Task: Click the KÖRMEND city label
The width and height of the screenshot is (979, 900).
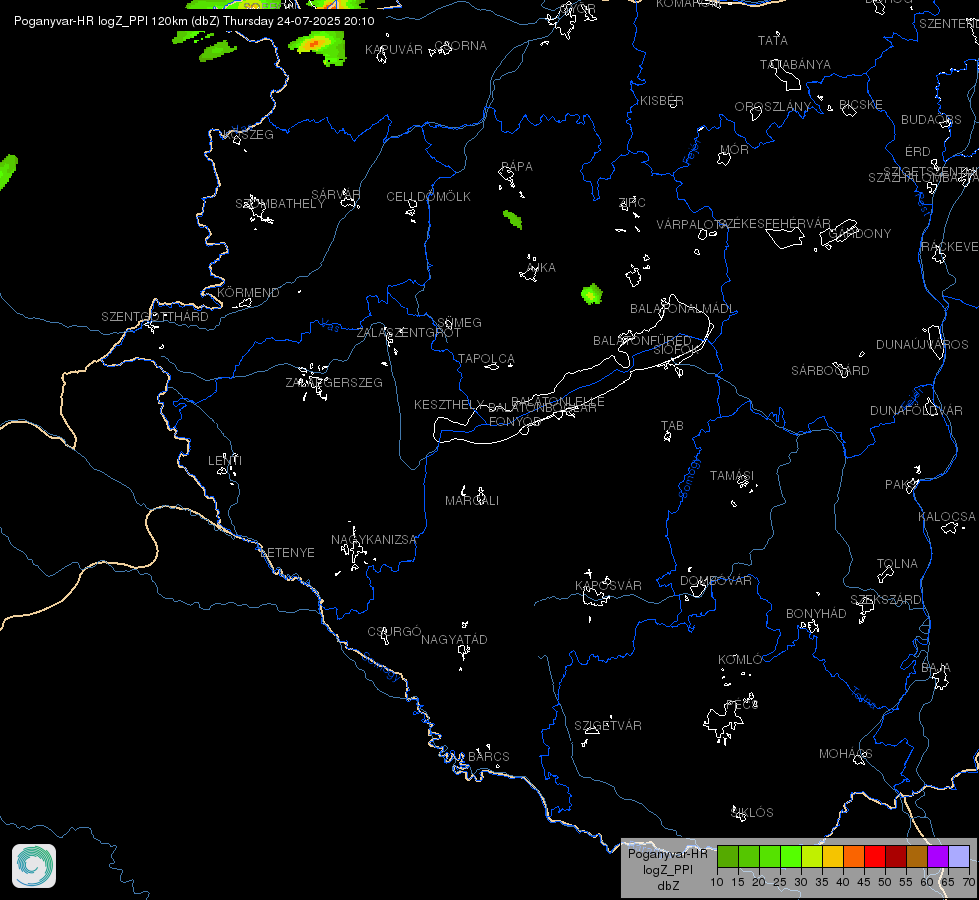Action: coord(248,292)
